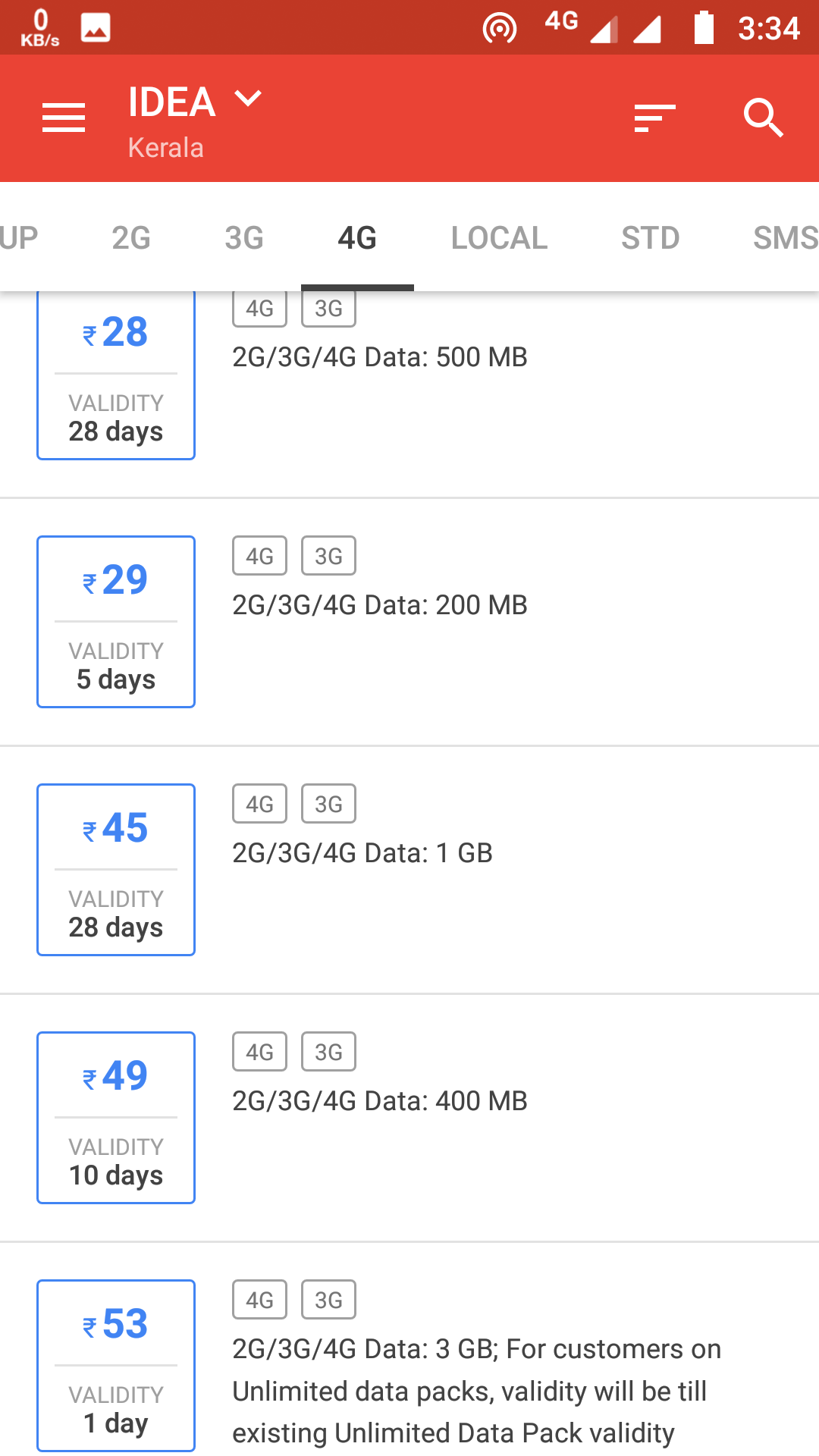Tap the sort/filter icon
819x1456 pixels.
654,118
